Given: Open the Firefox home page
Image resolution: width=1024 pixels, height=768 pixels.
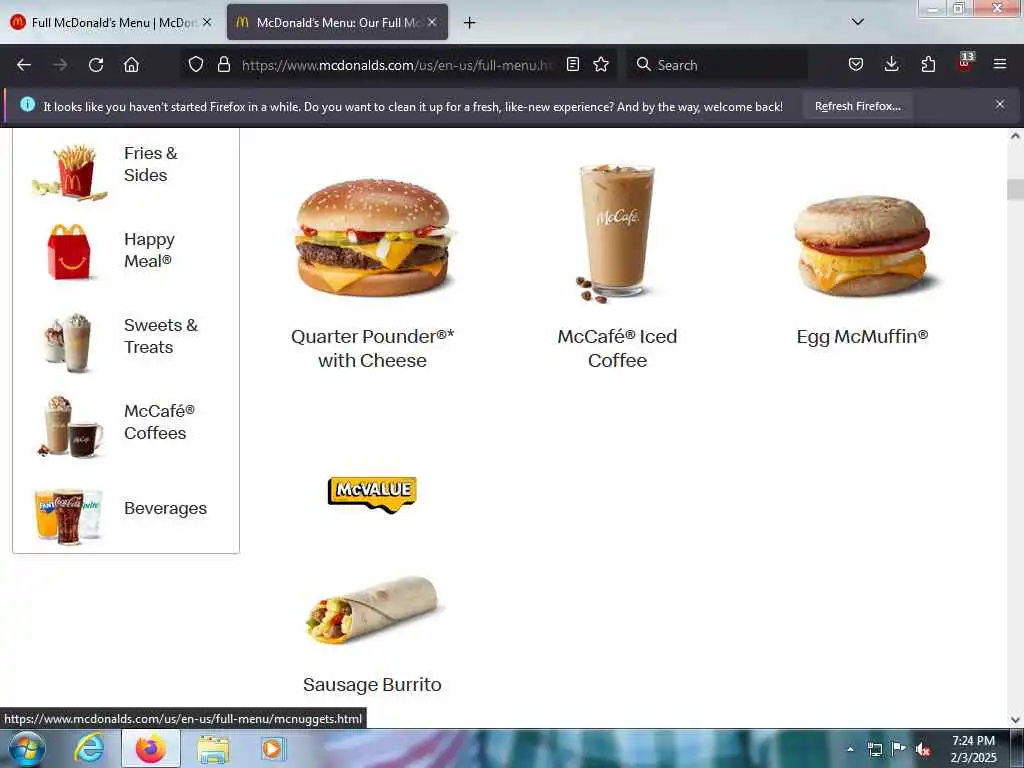Looking at the screenshot, I should [131, 65].
